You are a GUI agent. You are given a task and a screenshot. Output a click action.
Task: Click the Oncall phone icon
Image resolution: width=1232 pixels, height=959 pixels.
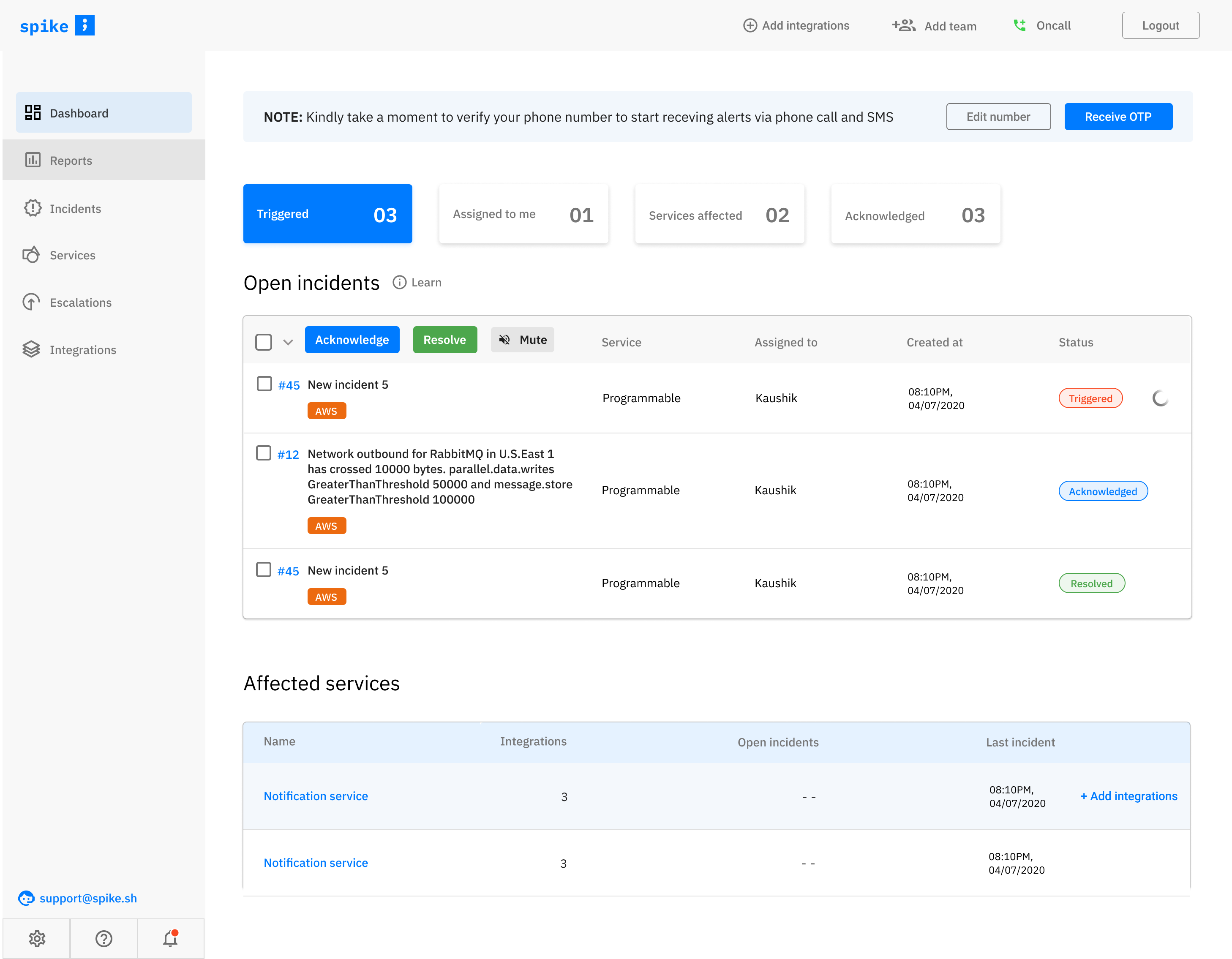click(x=1019, y=26)
